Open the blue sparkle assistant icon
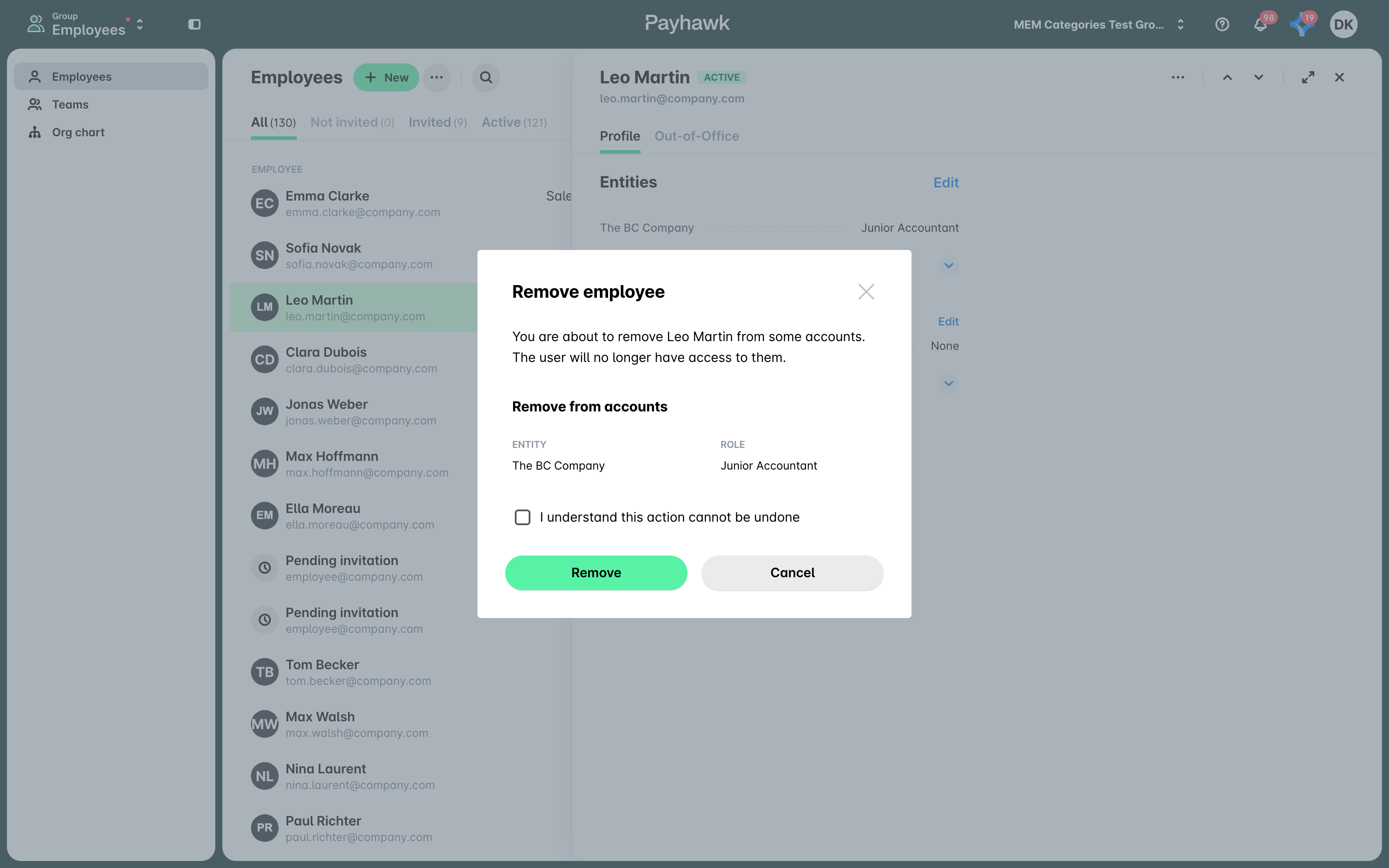The image size is (1389, 868). 1301,24
